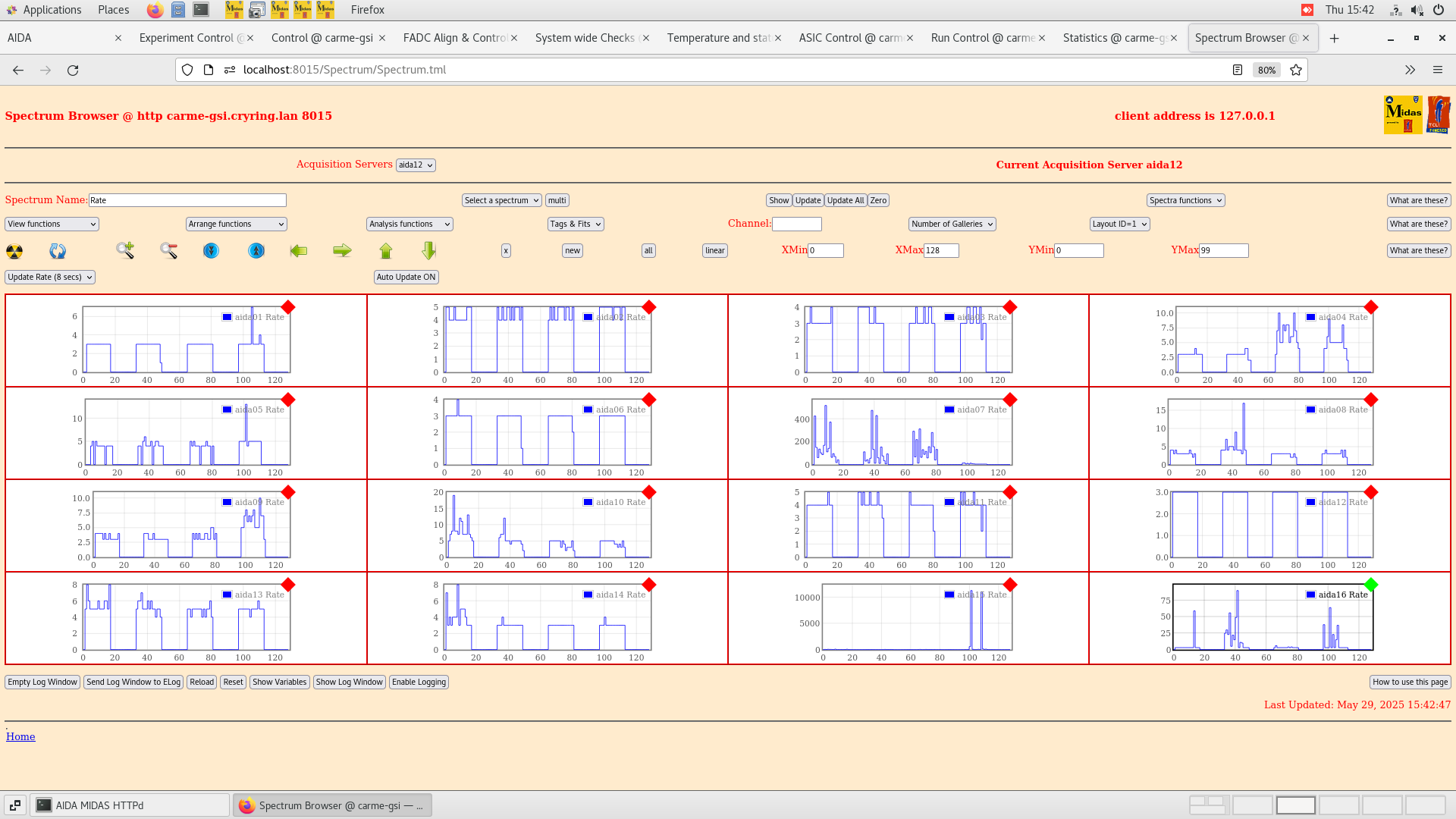The image size is (1456, 819).
Task: Toggle the red diamond on aida01 Rate plot
Action: point(288,308)
